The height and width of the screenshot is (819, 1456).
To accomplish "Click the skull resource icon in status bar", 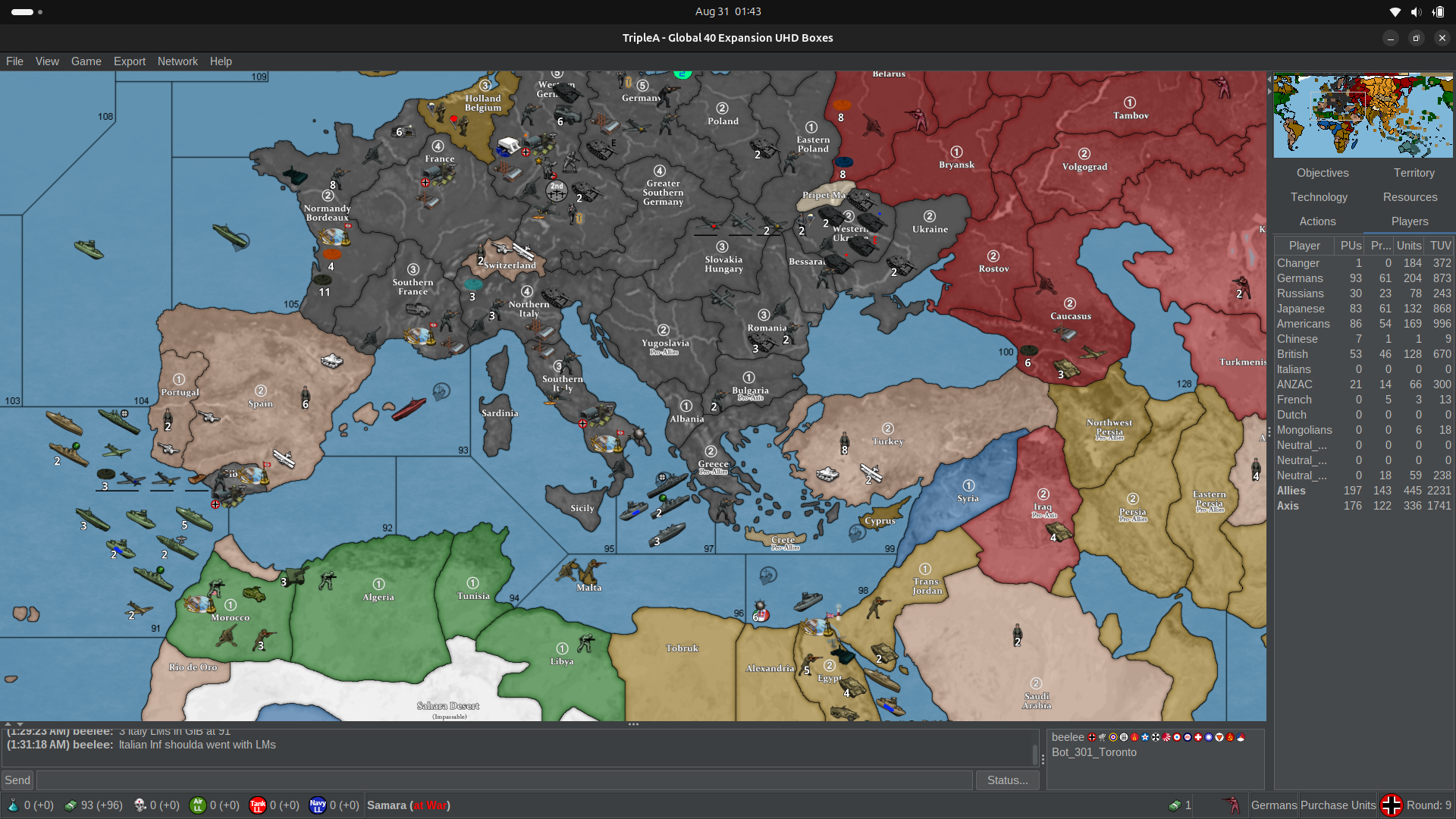I will pos(140,805).
